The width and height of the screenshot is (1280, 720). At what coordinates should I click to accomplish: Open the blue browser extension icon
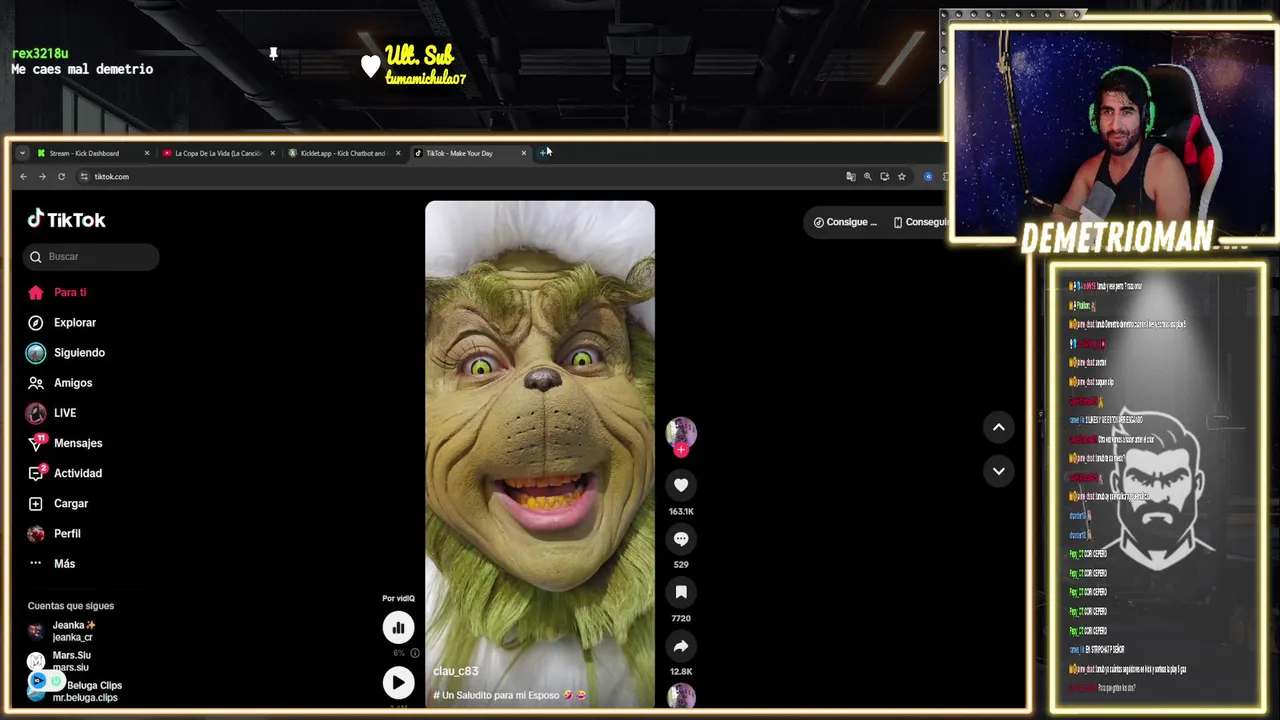(928, 177)
